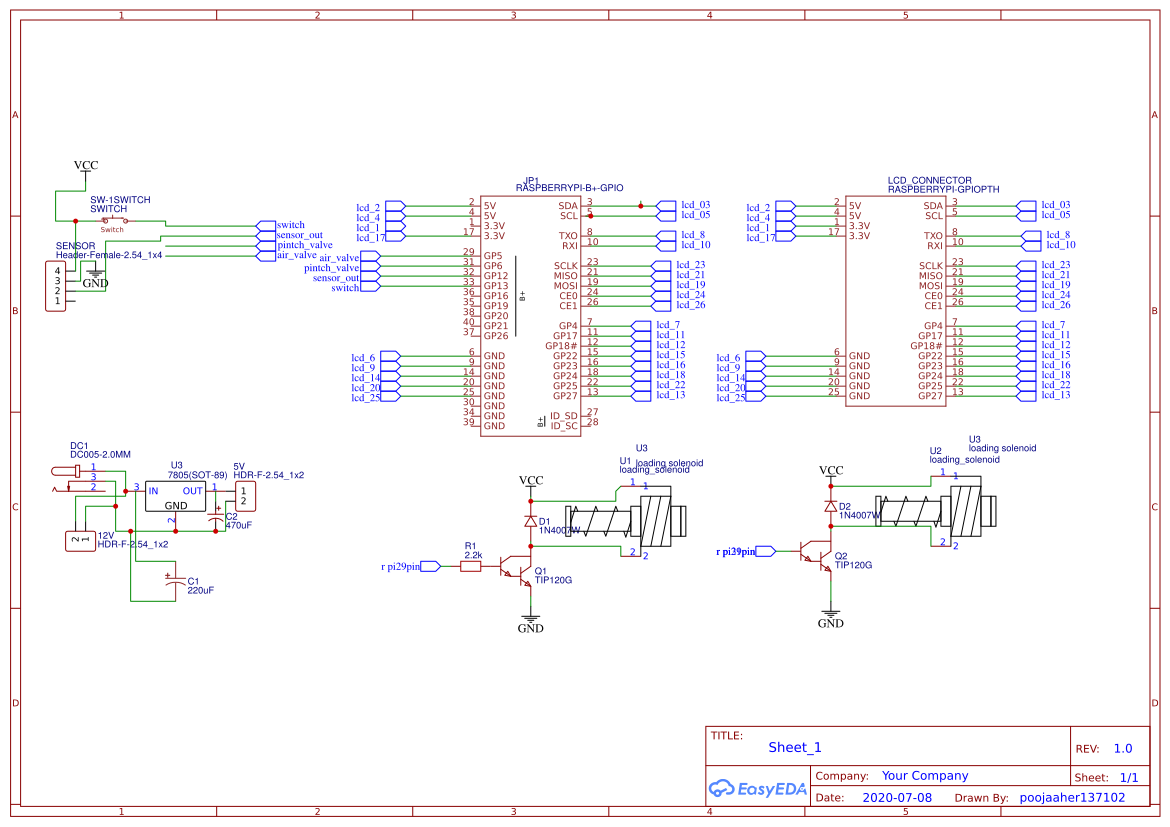Click the JP1 RASPBERRYPI-B+-GPIO component body
The image size is (1170, 827).
tap(531, 314)
